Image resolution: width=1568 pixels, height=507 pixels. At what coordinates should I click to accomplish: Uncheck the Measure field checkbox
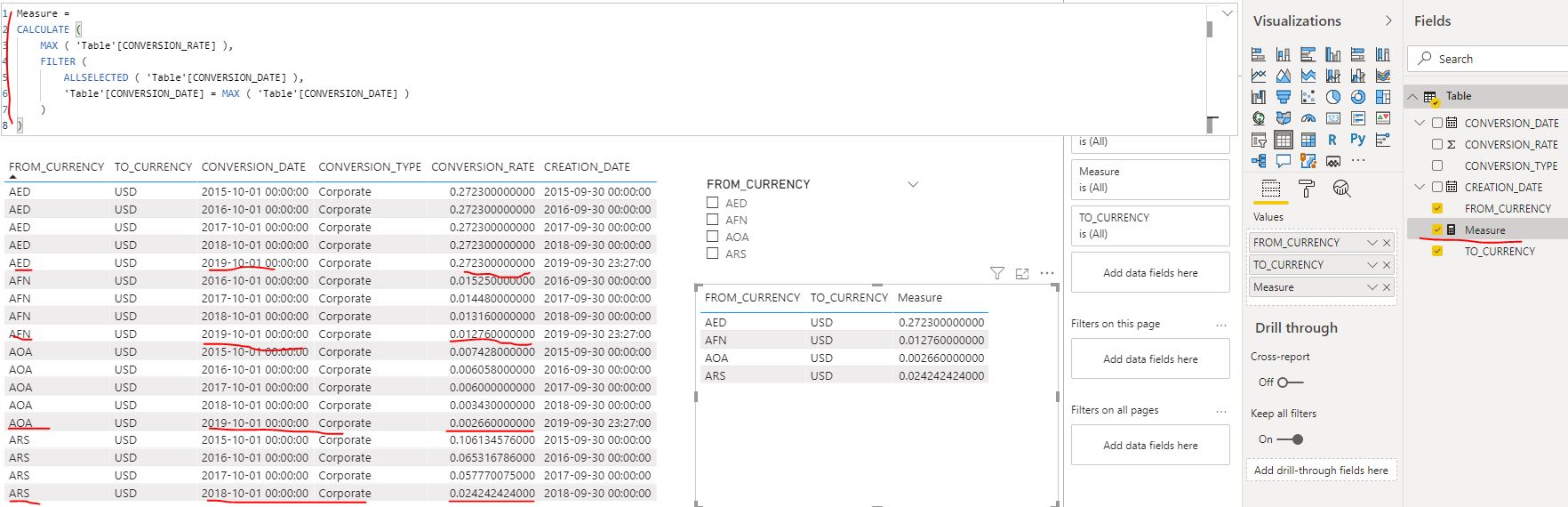1437,229
